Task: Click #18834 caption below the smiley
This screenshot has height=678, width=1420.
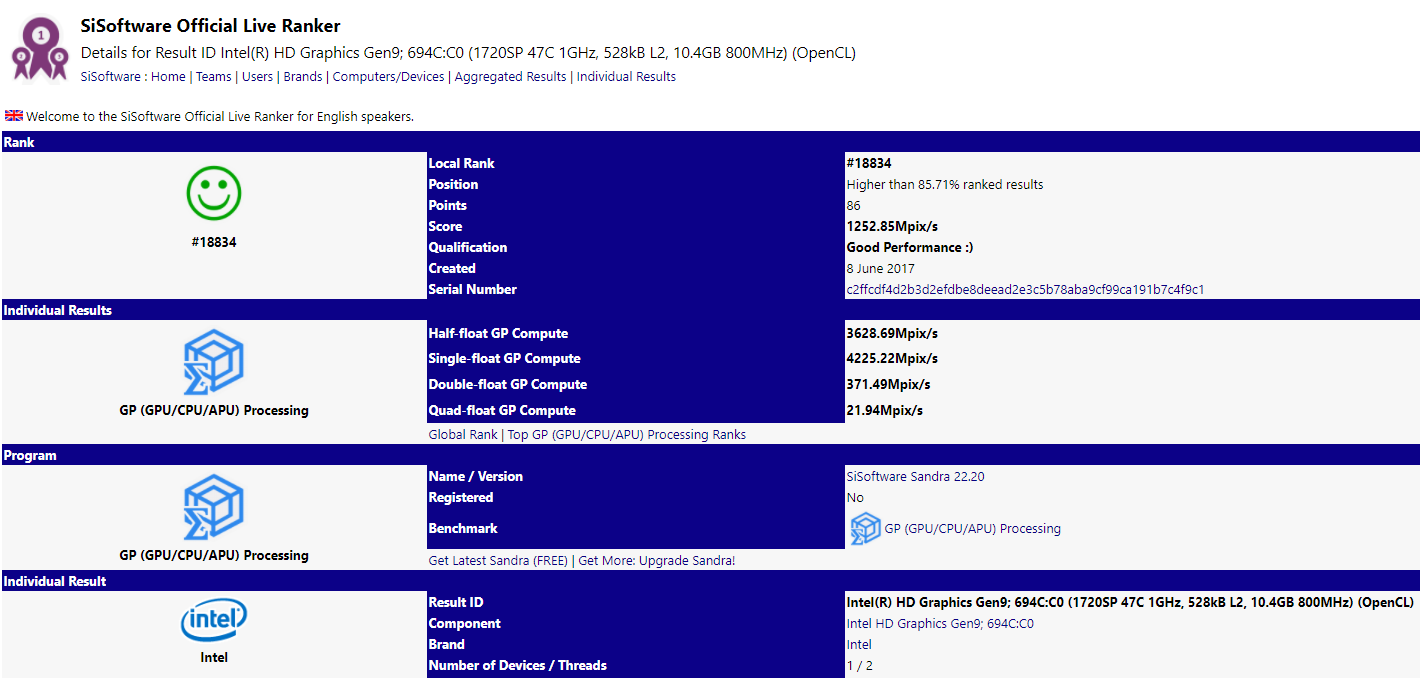Action: [214, 242]
